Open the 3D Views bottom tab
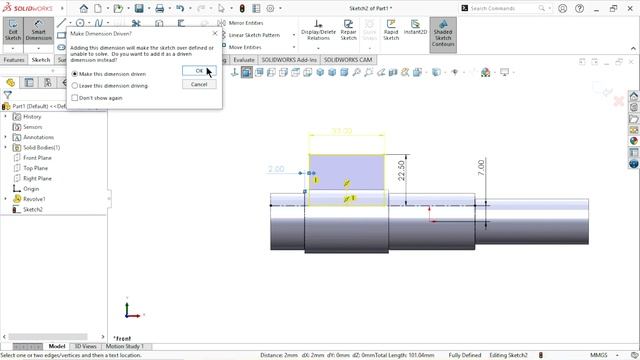The width and height of the screenshot is (640, 360). tap(85, 346)
